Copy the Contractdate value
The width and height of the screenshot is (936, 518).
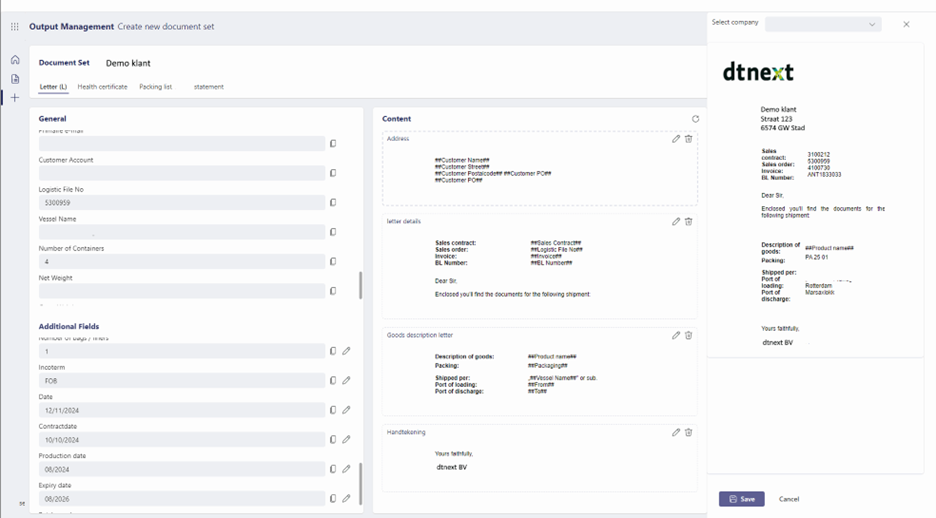333,439
